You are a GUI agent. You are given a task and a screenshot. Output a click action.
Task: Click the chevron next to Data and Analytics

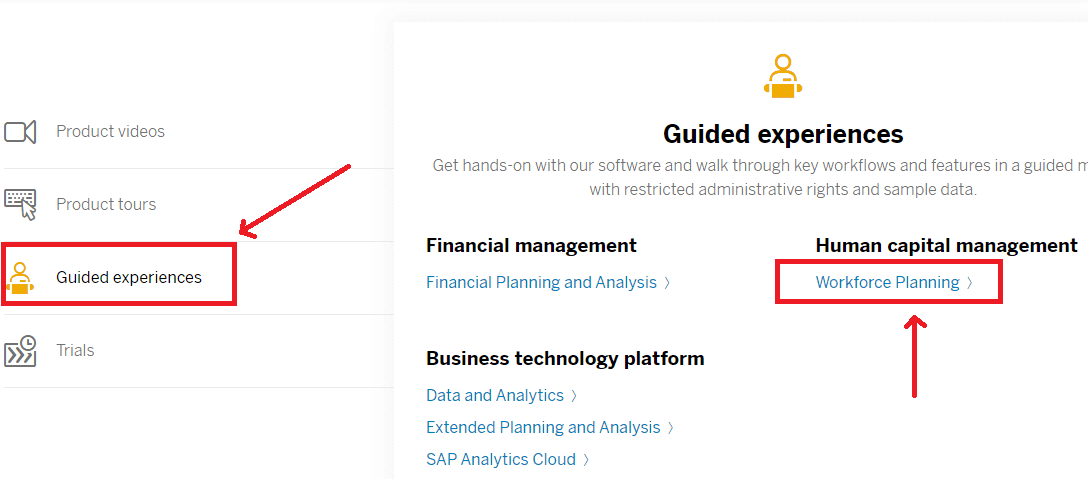pos(575,396)
